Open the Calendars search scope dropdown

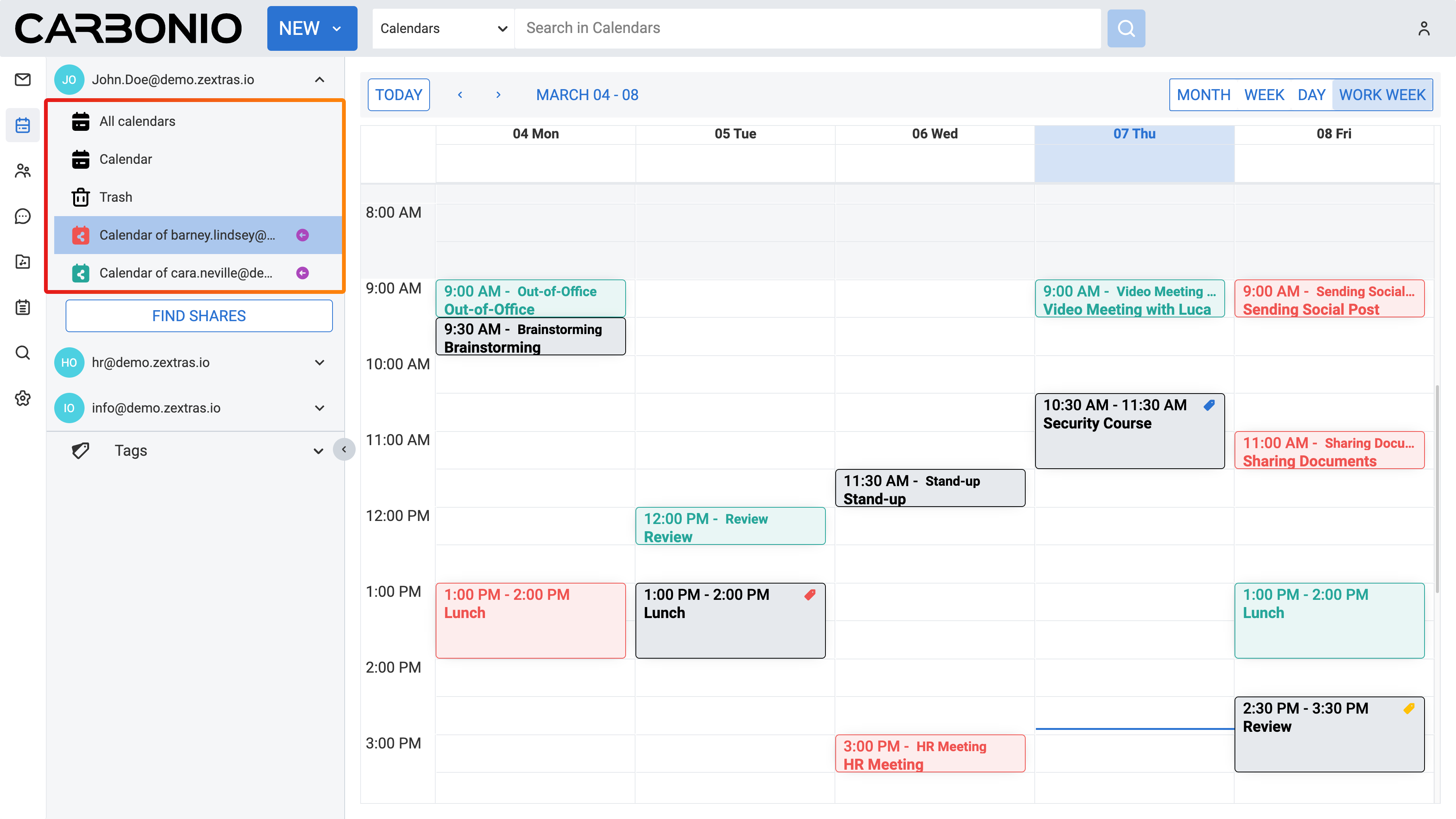pyautogui.click(x=443, y=28)
